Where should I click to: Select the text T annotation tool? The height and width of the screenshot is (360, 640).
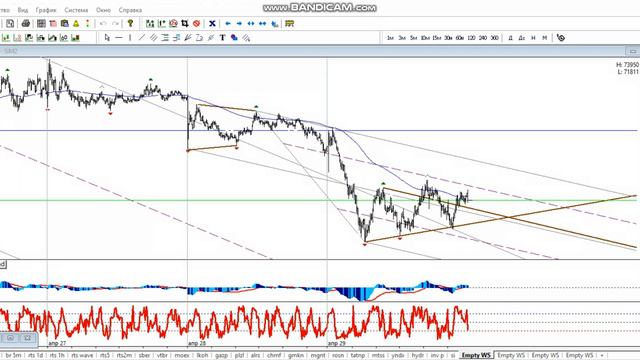pyautogui.click(x=222, y=38)
